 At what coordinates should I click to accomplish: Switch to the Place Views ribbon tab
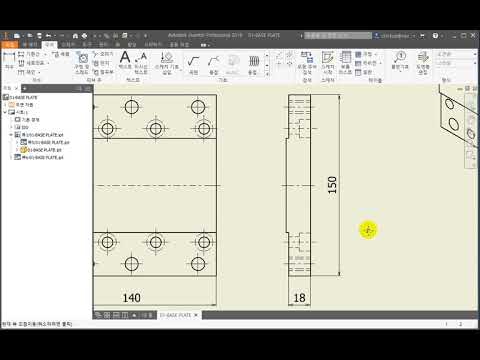[x=30, y=44]
